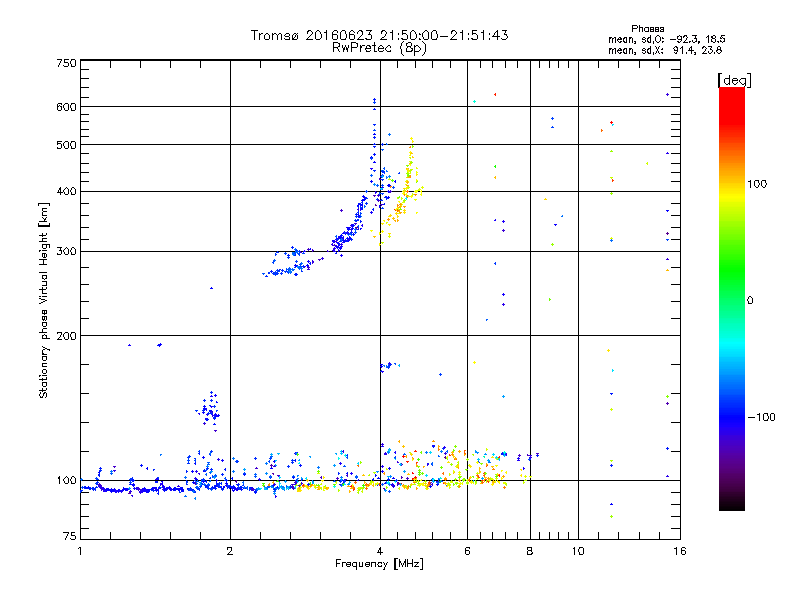Click the x-axis tick label '8'

pos(530,551)
